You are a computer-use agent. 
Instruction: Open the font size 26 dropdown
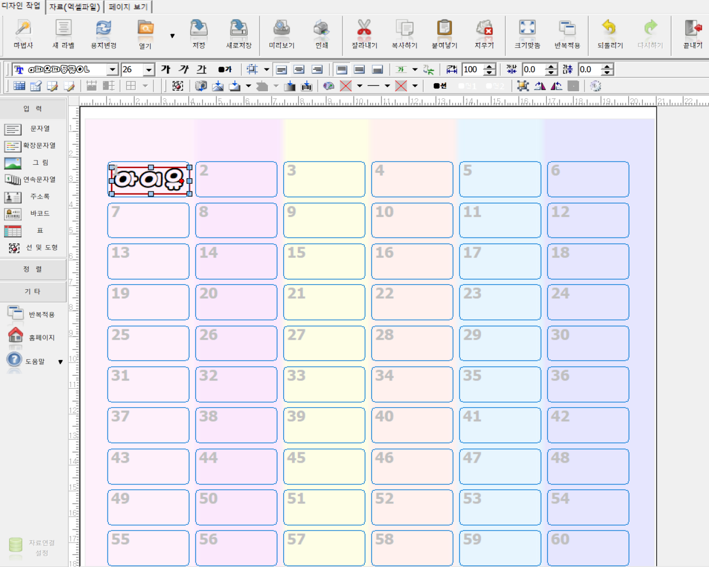click(149, 70)
